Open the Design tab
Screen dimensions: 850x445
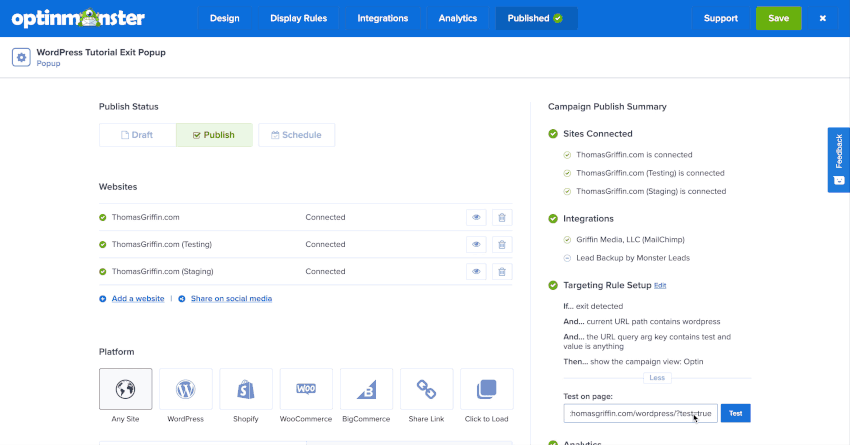pyautogui.click(x=224, y=18)
